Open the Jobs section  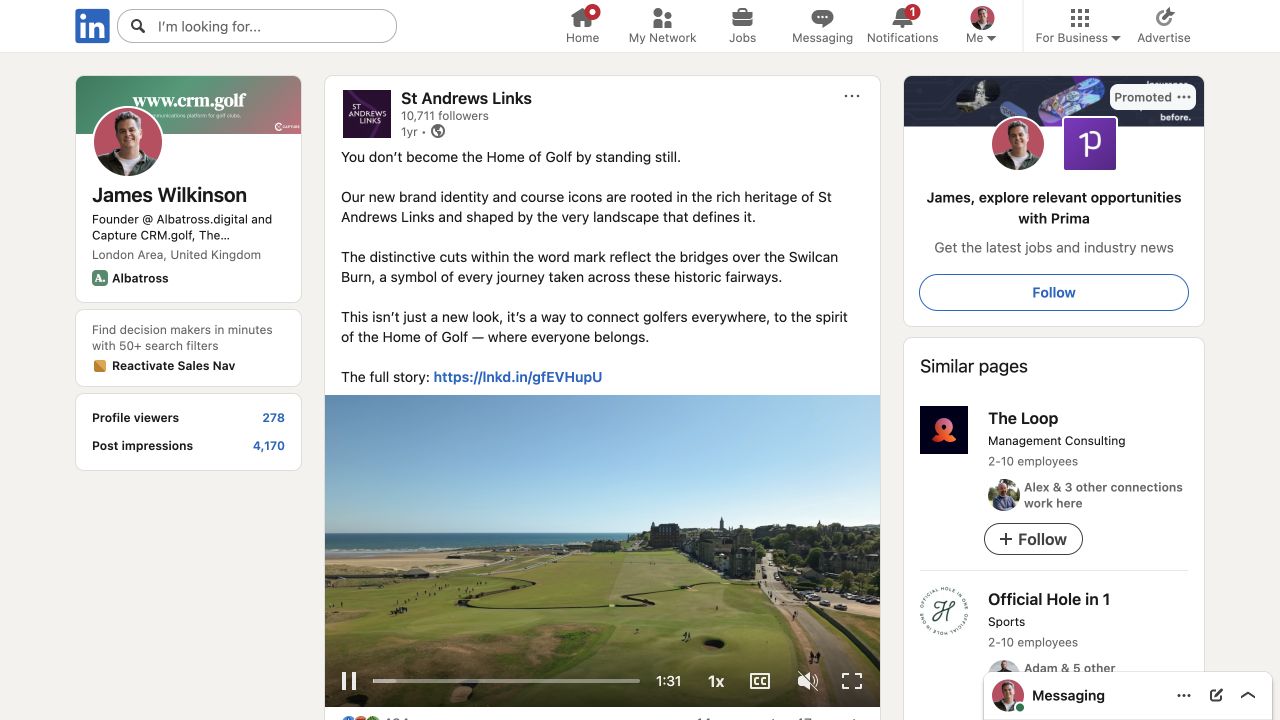[742, 26]
